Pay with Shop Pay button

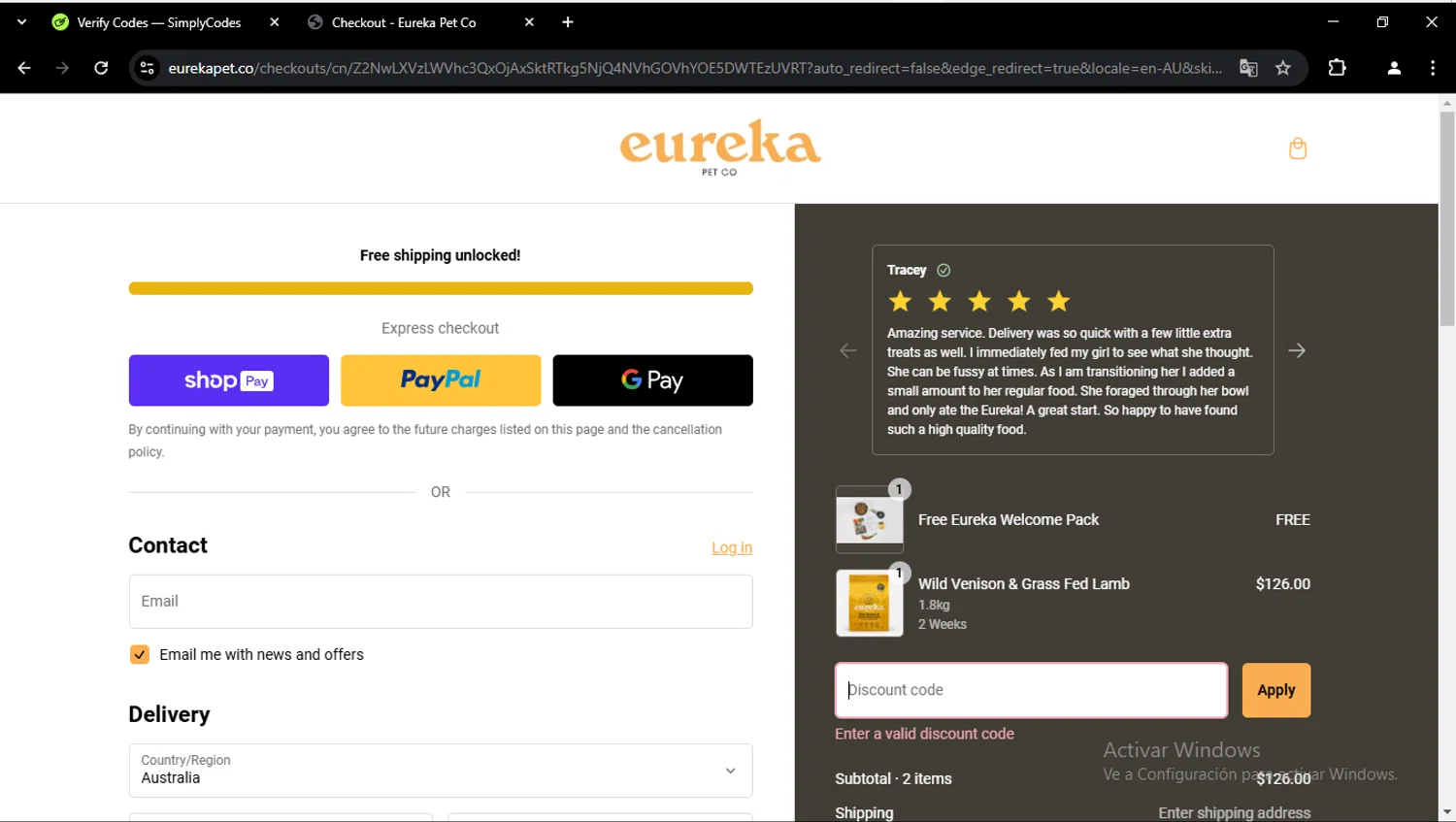click(x=229, y=380)
